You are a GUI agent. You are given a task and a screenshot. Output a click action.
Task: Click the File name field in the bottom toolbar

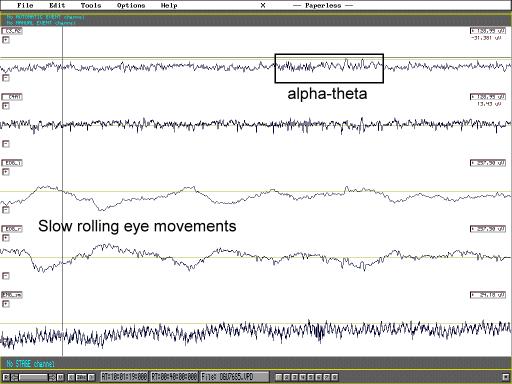click(234, 377)
